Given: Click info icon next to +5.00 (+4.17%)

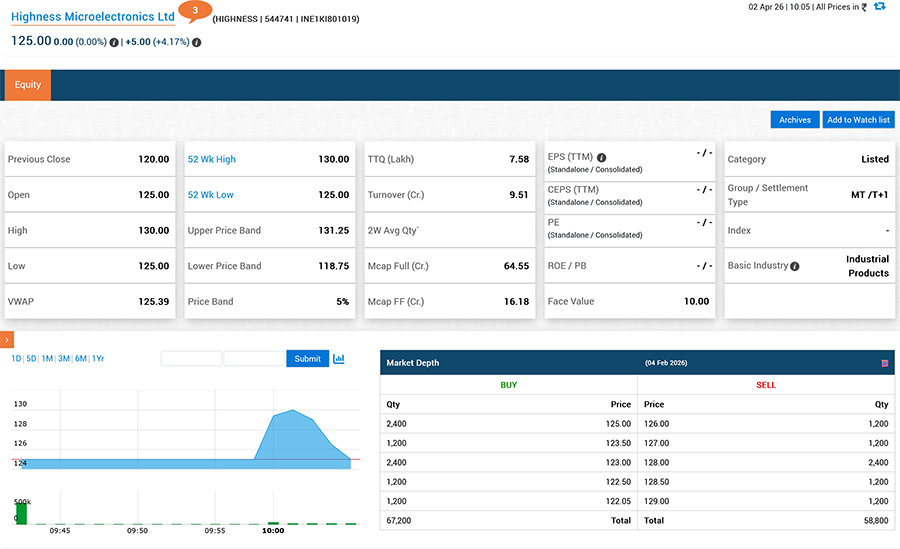Looking at the screenshot, I should tap(196, 42).
